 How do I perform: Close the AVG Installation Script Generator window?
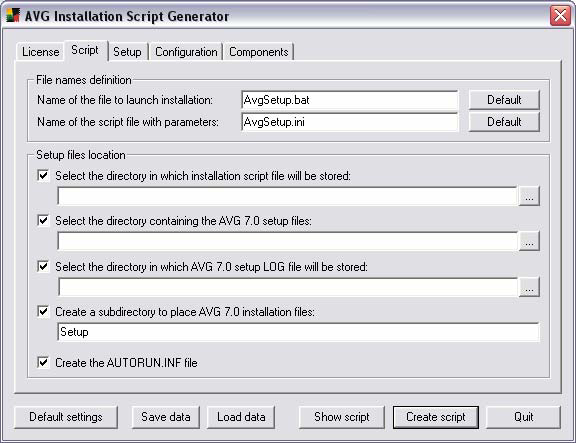(x=560, y=16)
